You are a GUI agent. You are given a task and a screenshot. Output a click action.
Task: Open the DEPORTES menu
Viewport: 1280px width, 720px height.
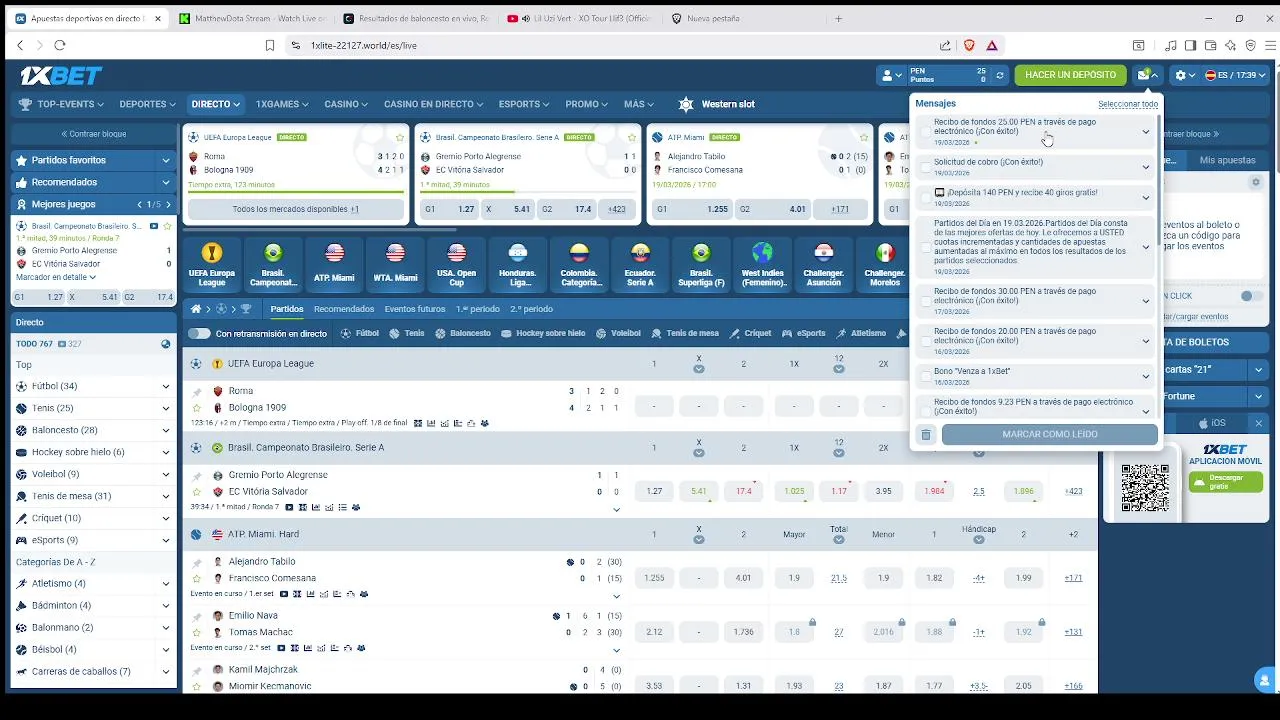[147, 104]
